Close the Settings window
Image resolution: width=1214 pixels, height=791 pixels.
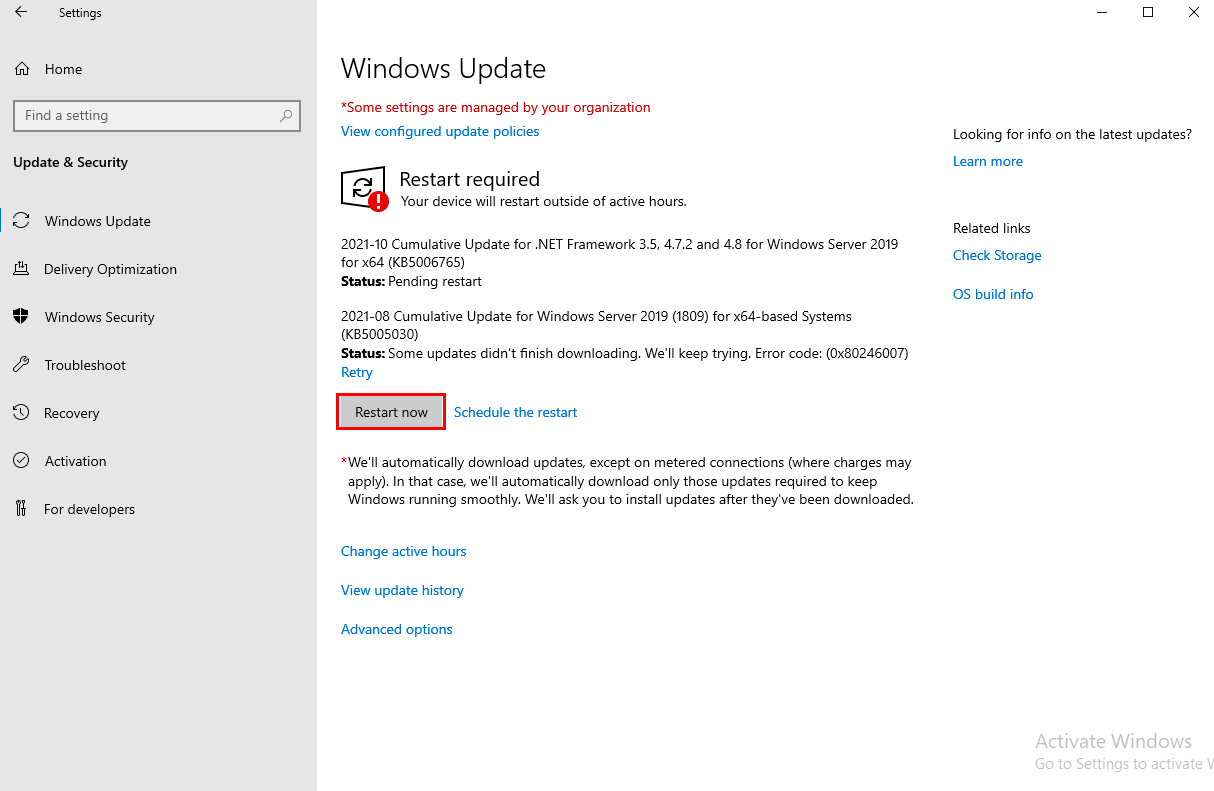tap(1193, 13)
